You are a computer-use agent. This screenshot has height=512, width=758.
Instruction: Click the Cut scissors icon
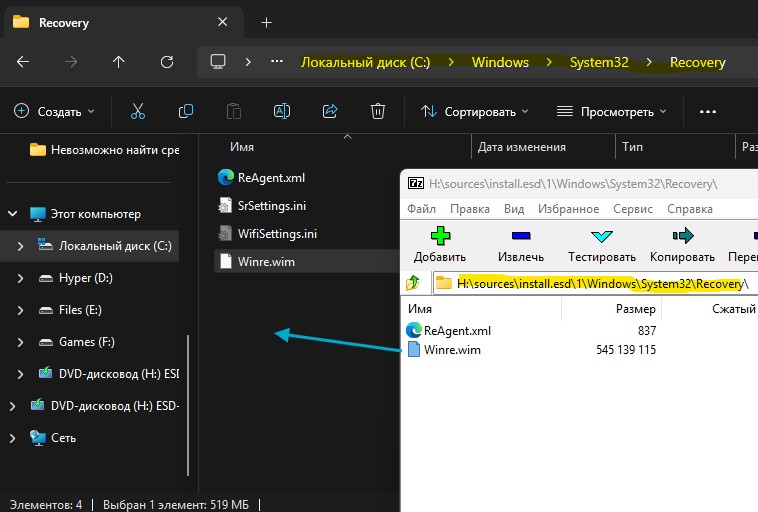(x=138, y=112)
